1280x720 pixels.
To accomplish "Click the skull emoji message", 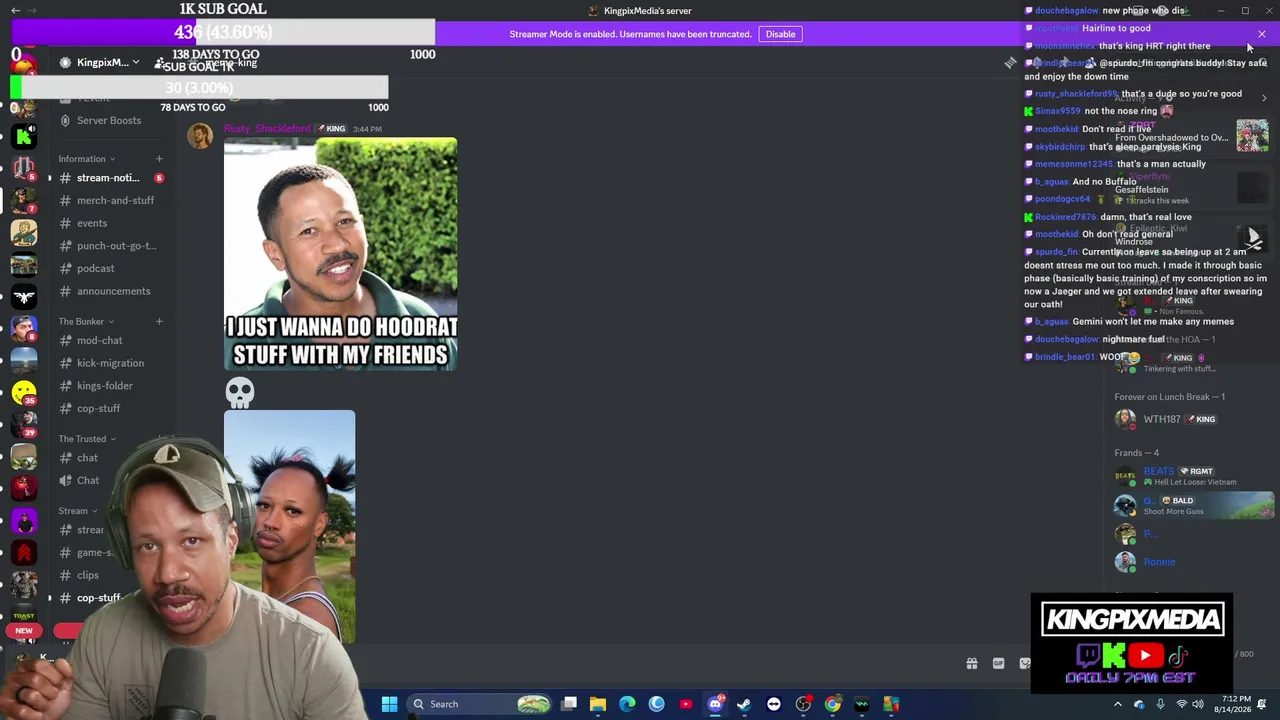I will point(240,393).
